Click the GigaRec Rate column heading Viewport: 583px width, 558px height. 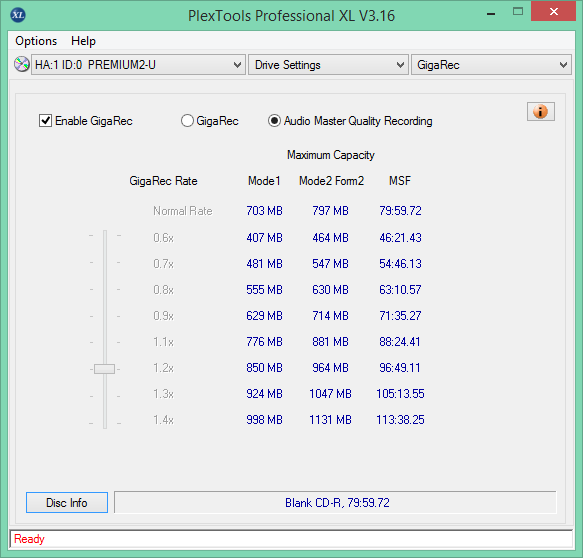163,181
